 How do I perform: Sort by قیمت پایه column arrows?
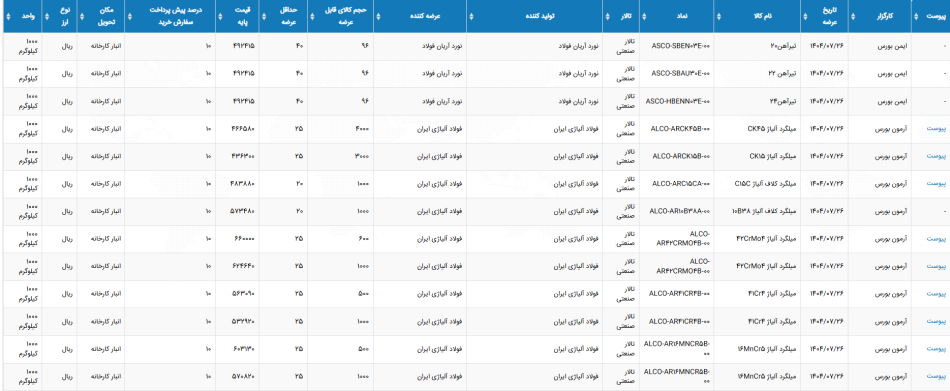221,16
